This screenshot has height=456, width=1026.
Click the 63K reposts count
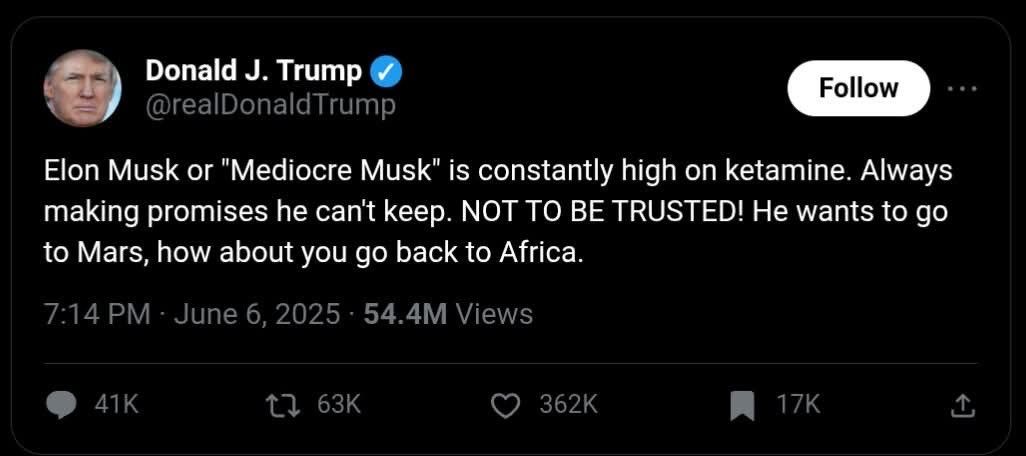click(338, 406)
